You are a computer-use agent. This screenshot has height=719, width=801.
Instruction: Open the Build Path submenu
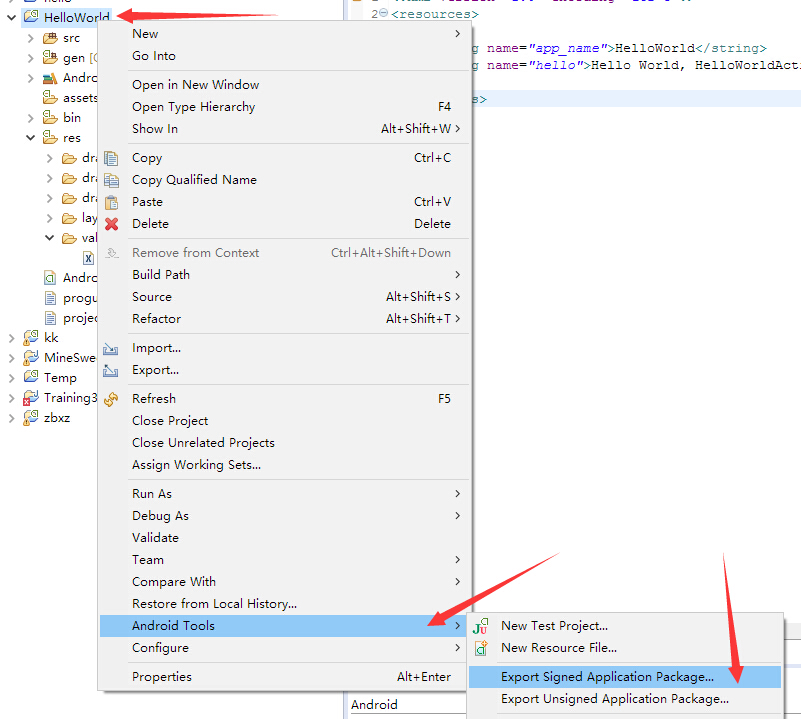(161, 275)
